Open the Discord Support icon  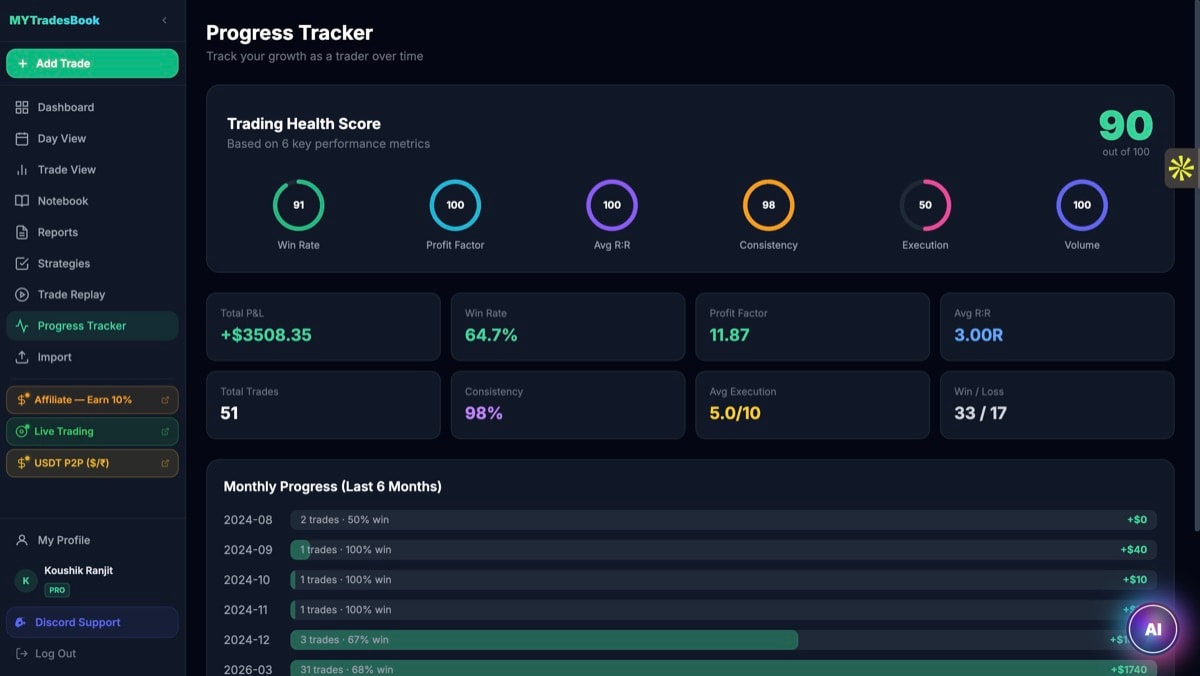point(22,622)
